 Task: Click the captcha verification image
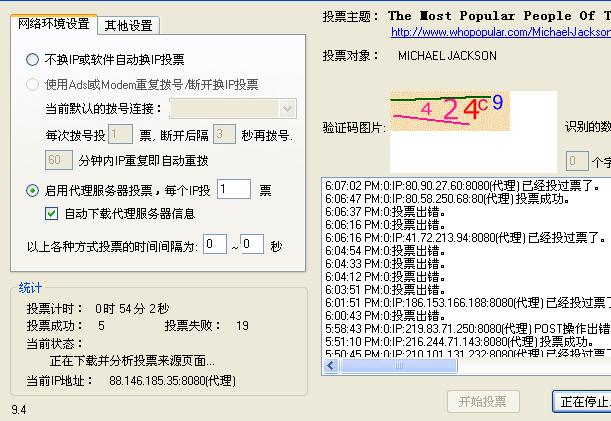[x=450, y=111]
